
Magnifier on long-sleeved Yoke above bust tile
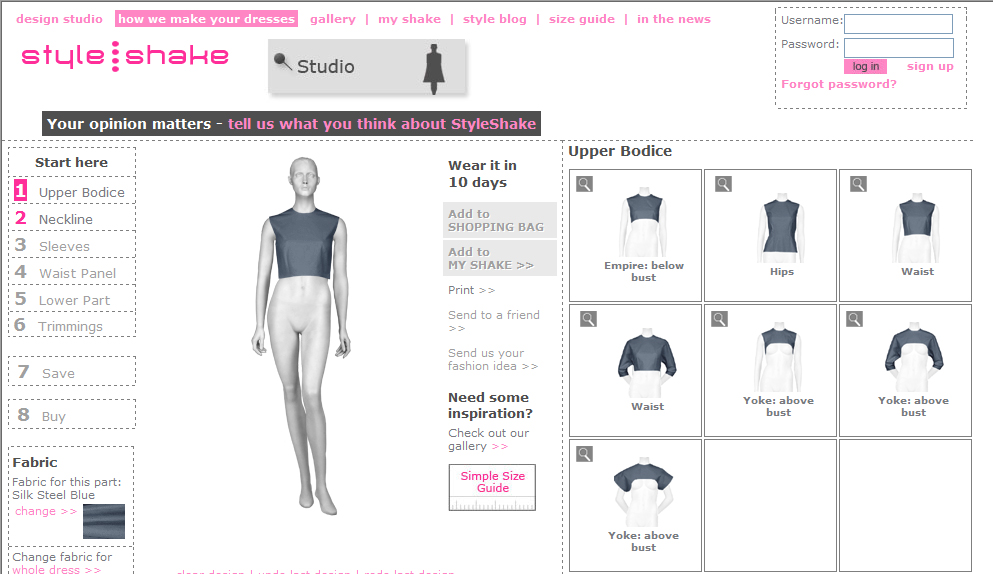pyautogui.click(x=854, y=319)
